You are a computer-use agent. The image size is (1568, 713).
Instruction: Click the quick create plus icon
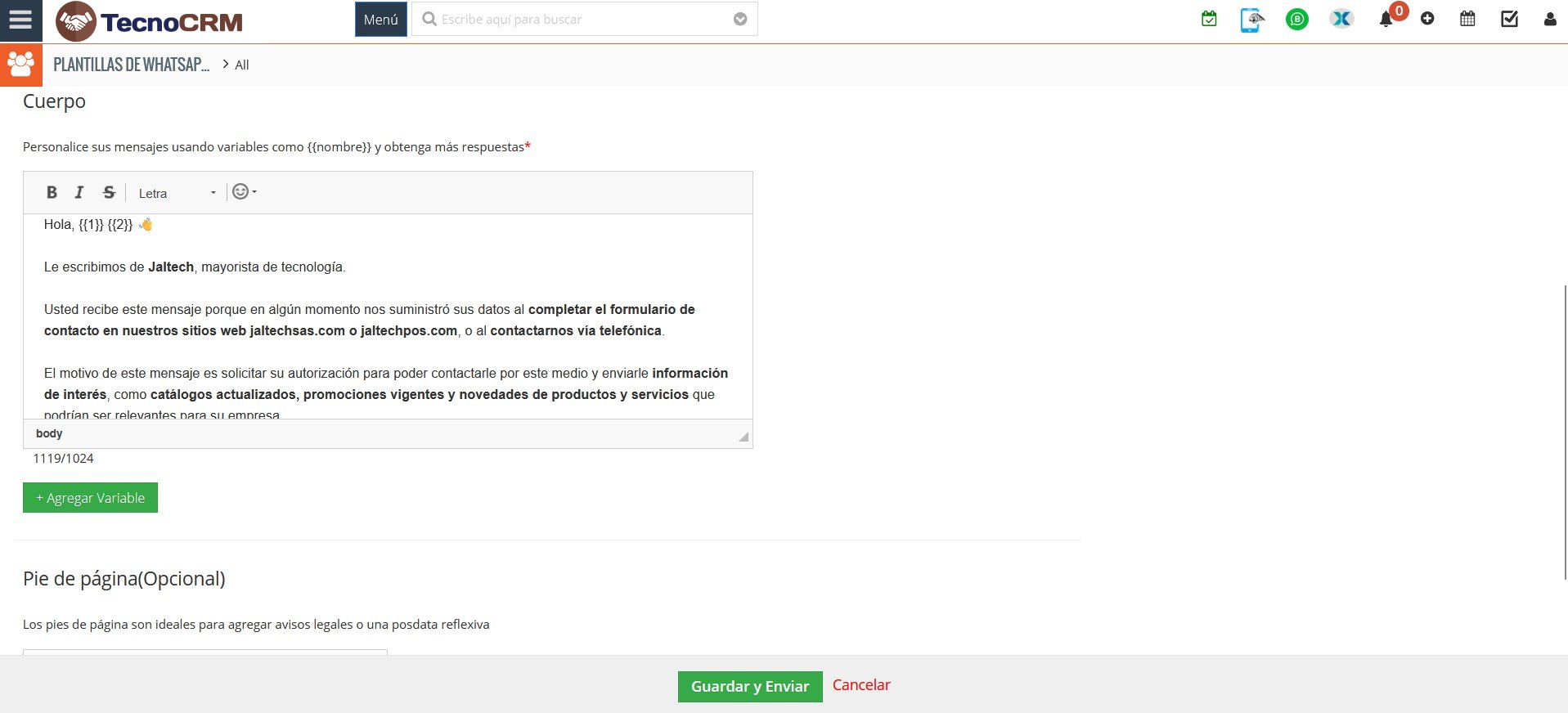point(1427,19)
